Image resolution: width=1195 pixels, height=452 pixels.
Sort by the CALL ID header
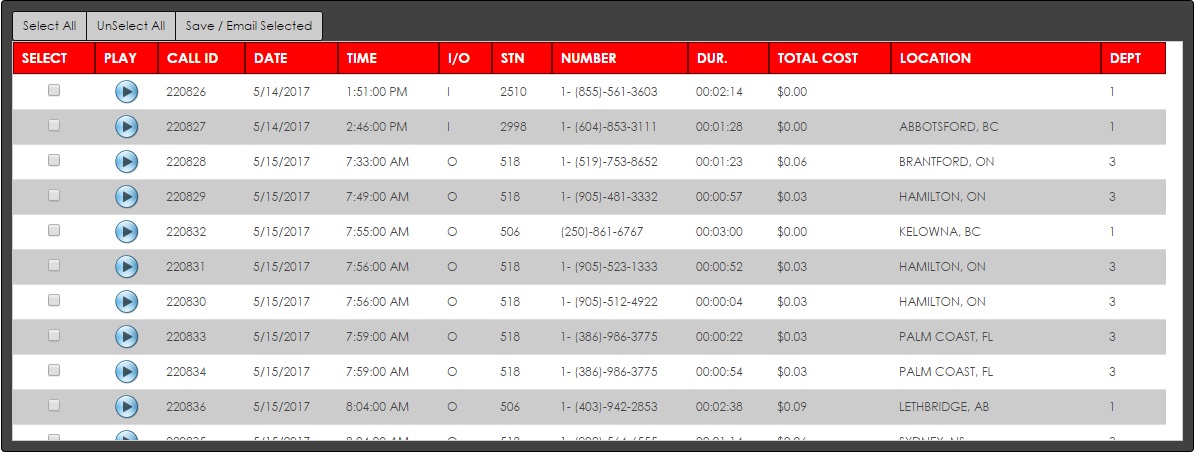[192, 58]
